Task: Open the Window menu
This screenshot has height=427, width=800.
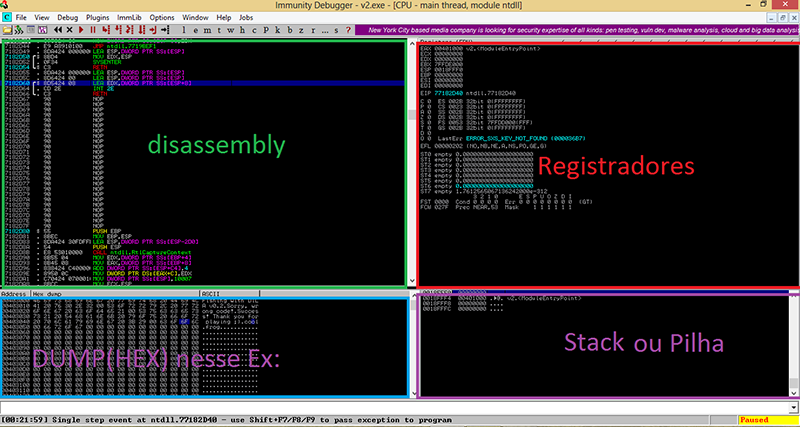Action: (195, 17)
